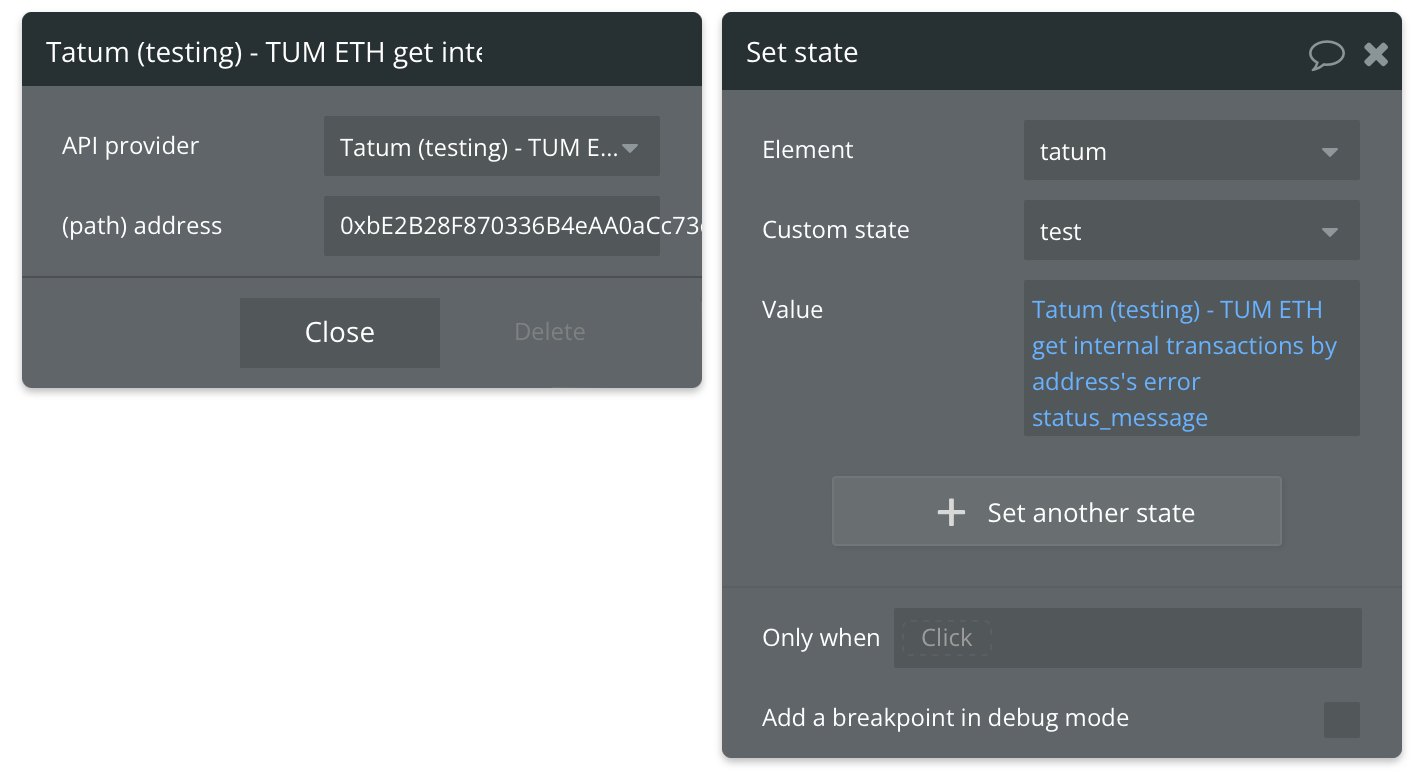Expand the Custom state dropdown arrow

point(1329,232)
